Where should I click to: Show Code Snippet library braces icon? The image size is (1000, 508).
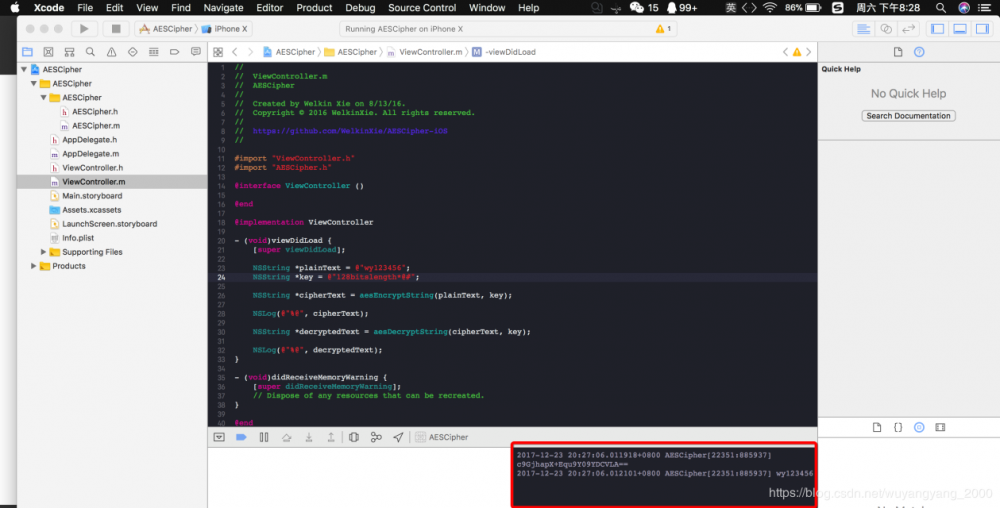click(898, 428)
